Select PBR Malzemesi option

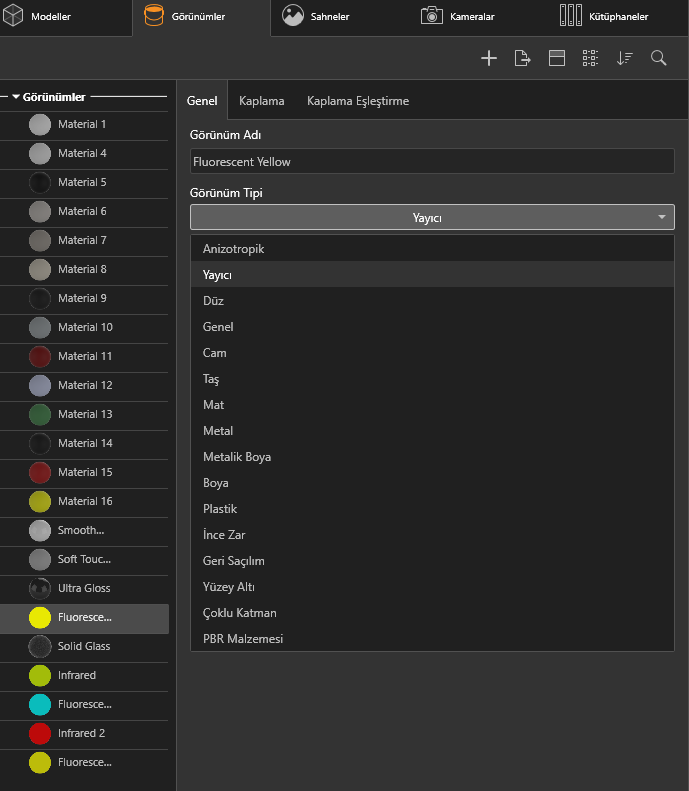243,639
